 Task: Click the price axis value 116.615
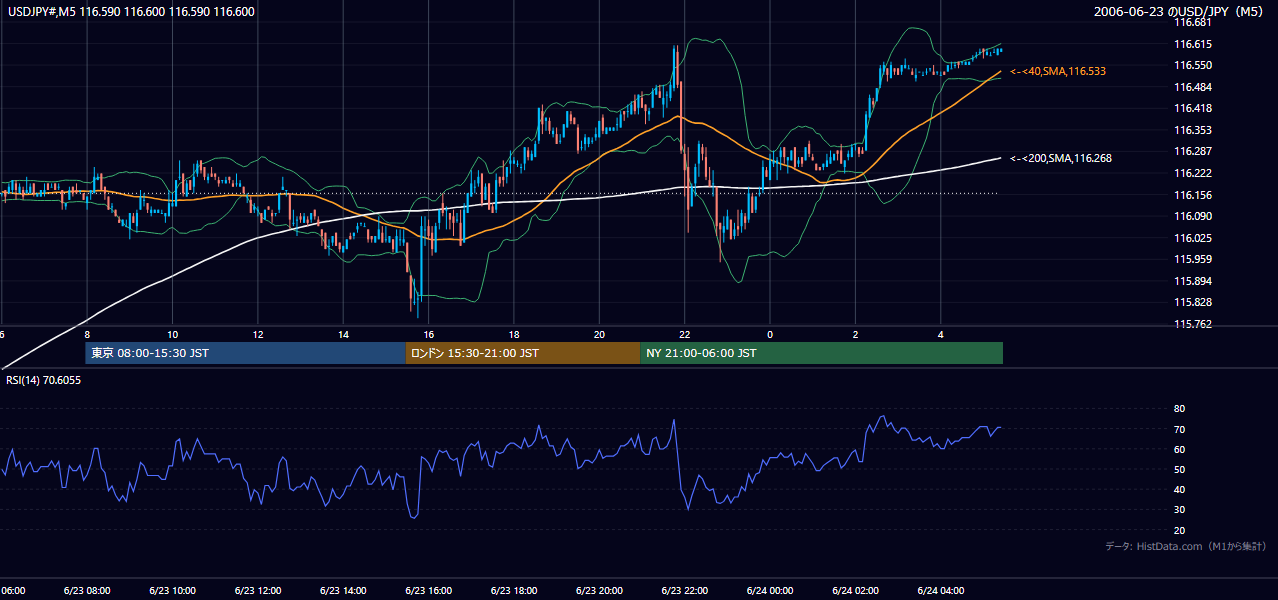pyautogui.click(x=1192, y=44)
